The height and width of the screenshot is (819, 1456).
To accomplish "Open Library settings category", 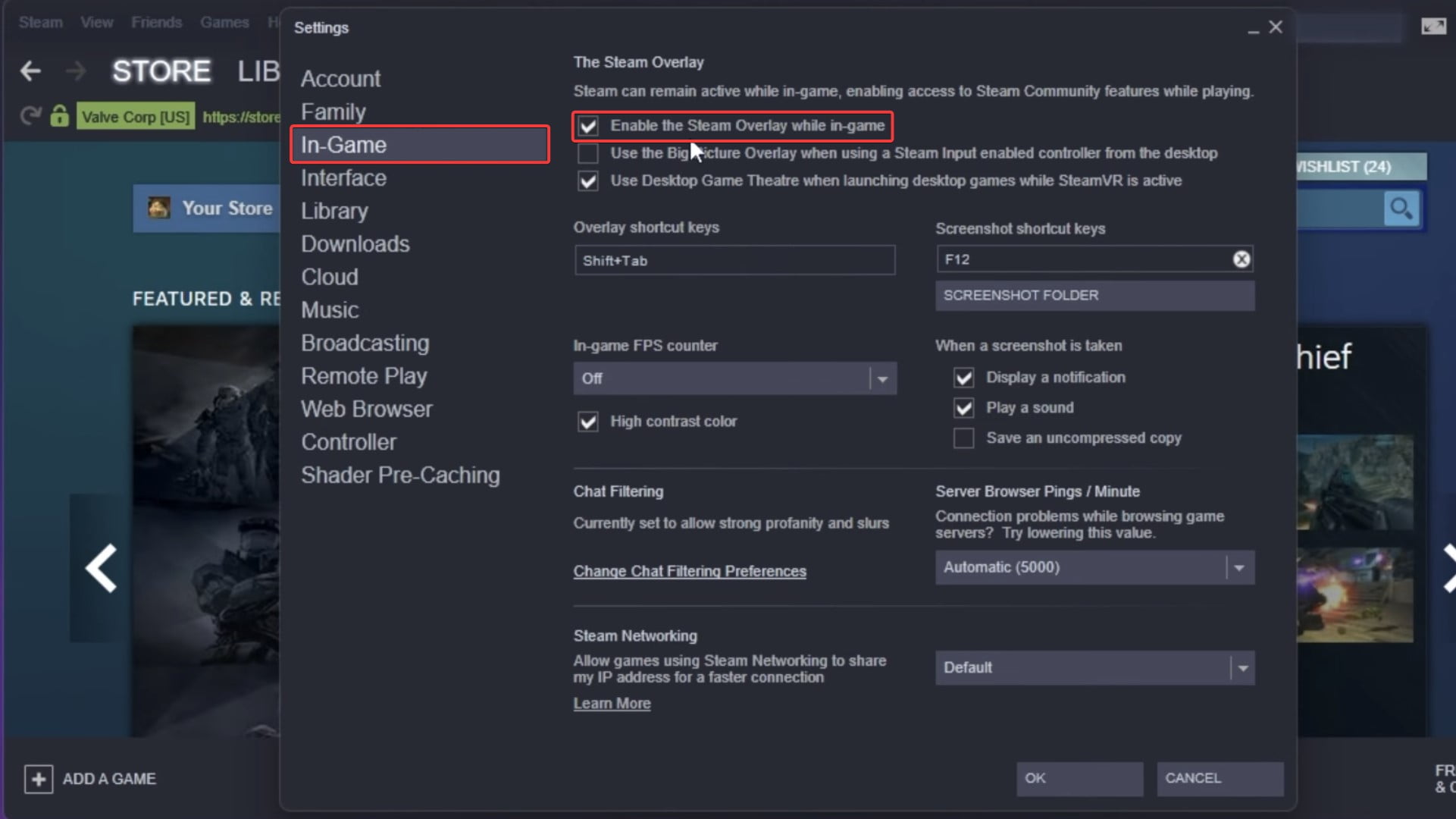I will coord(334,211).
